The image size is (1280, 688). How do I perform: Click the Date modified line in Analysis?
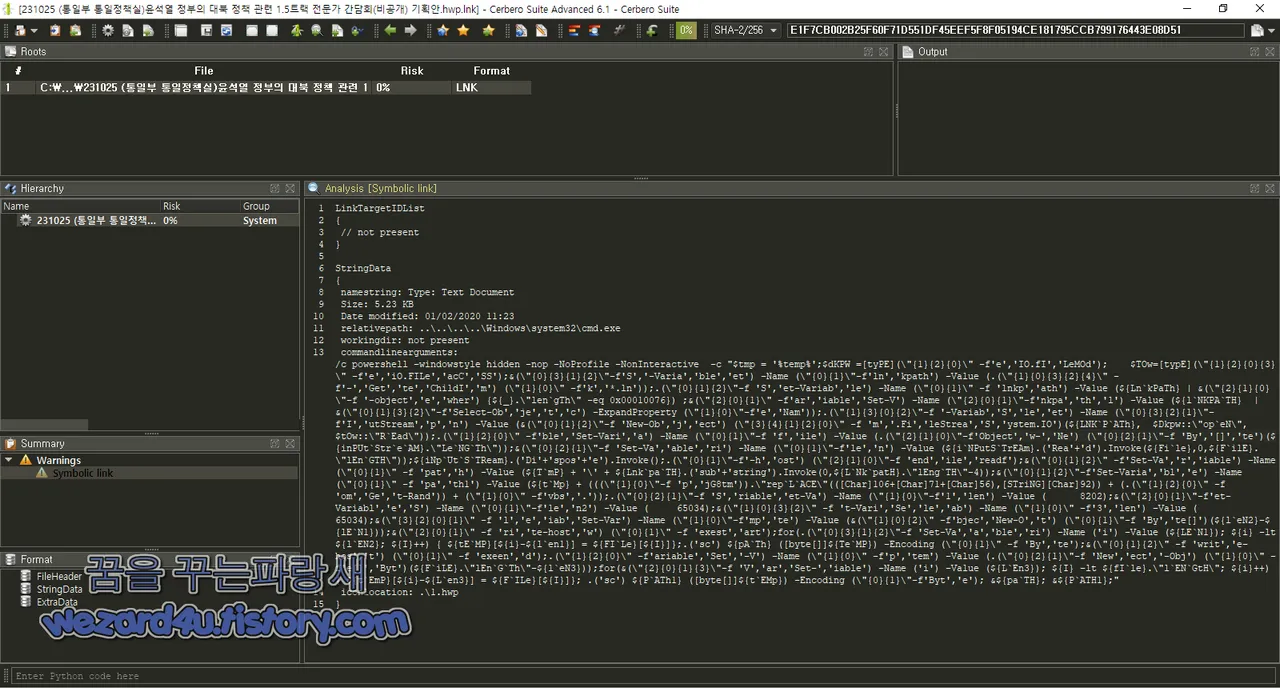coord(427,316)
